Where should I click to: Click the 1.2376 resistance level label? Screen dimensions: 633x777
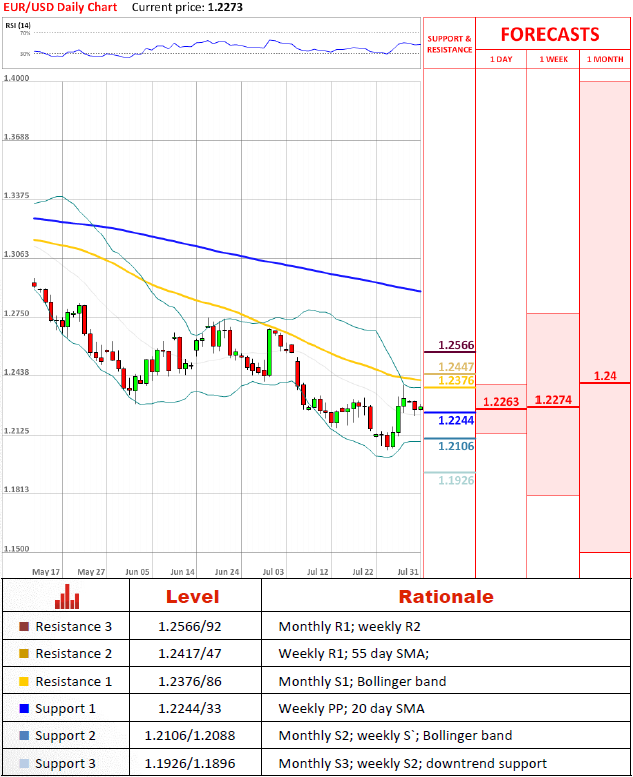[x=456, y=380]
